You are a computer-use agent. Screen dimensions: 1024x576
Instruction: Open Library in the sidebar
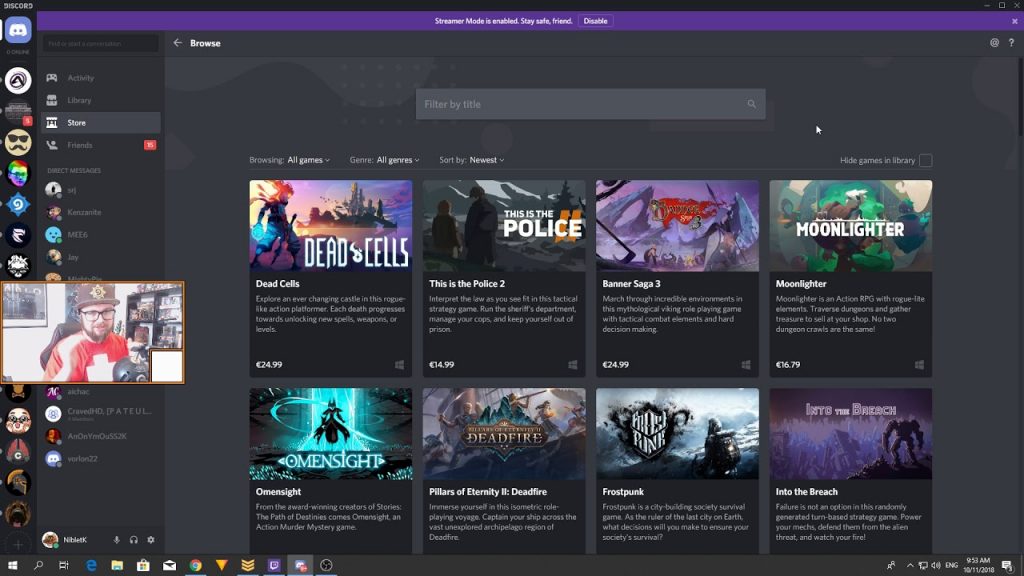[79, 100]
